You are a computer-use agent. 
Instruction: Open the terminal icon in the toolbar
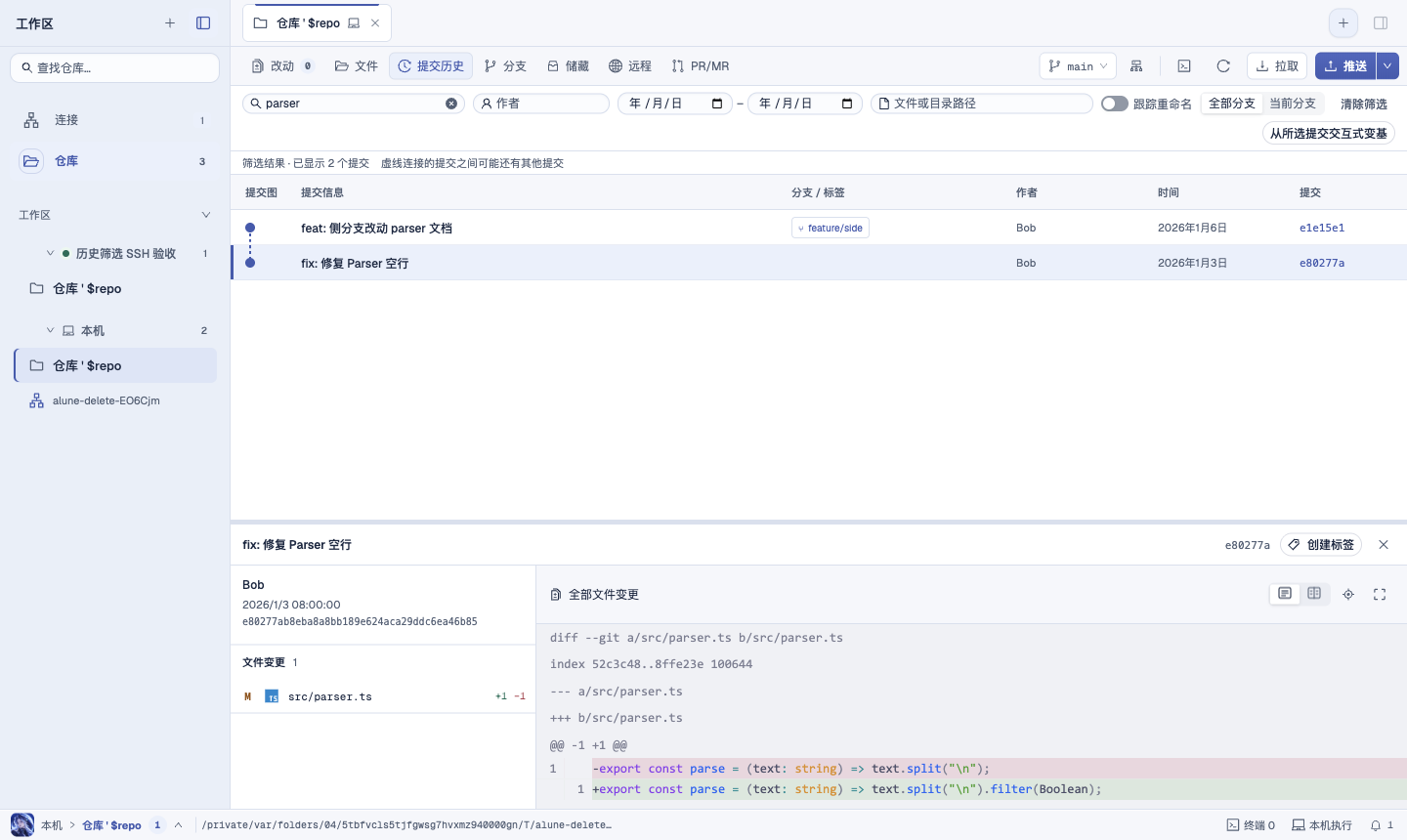tap(1184, 66)
